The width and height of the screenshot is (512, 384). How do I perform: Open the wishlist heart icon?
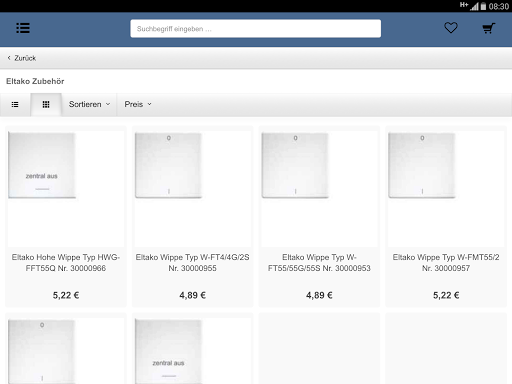tap(451, 28)
